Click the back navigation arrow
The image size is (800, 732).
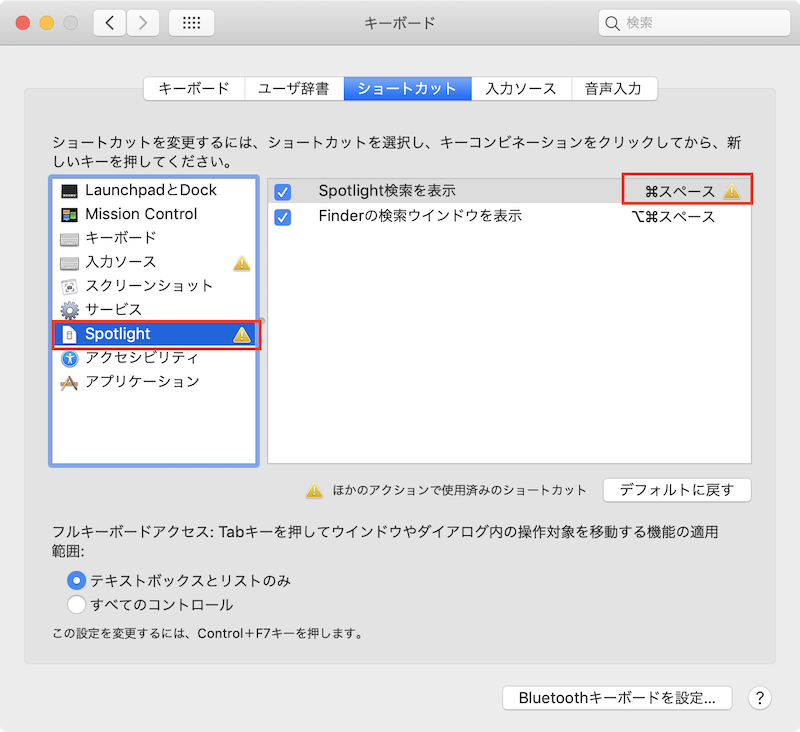coord(109,22)
